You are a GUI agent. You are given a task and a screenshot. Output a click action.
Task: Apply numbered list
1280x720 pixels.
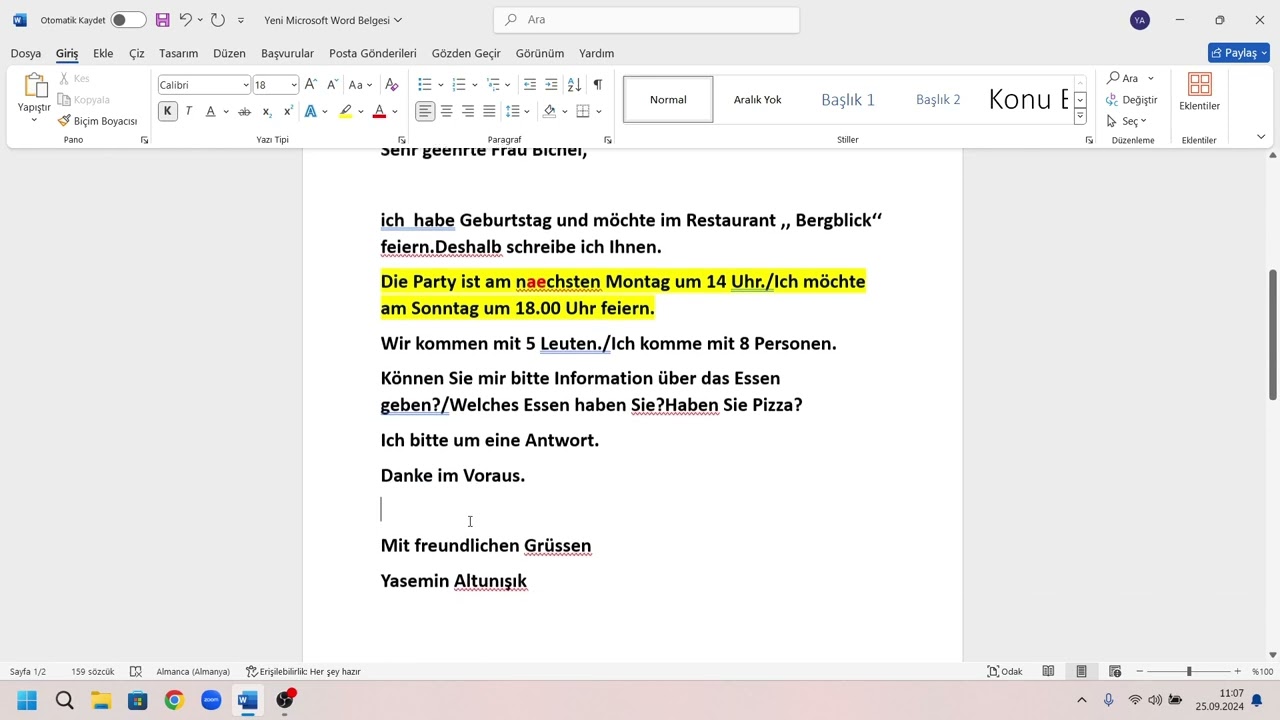(x=459, y=85)
